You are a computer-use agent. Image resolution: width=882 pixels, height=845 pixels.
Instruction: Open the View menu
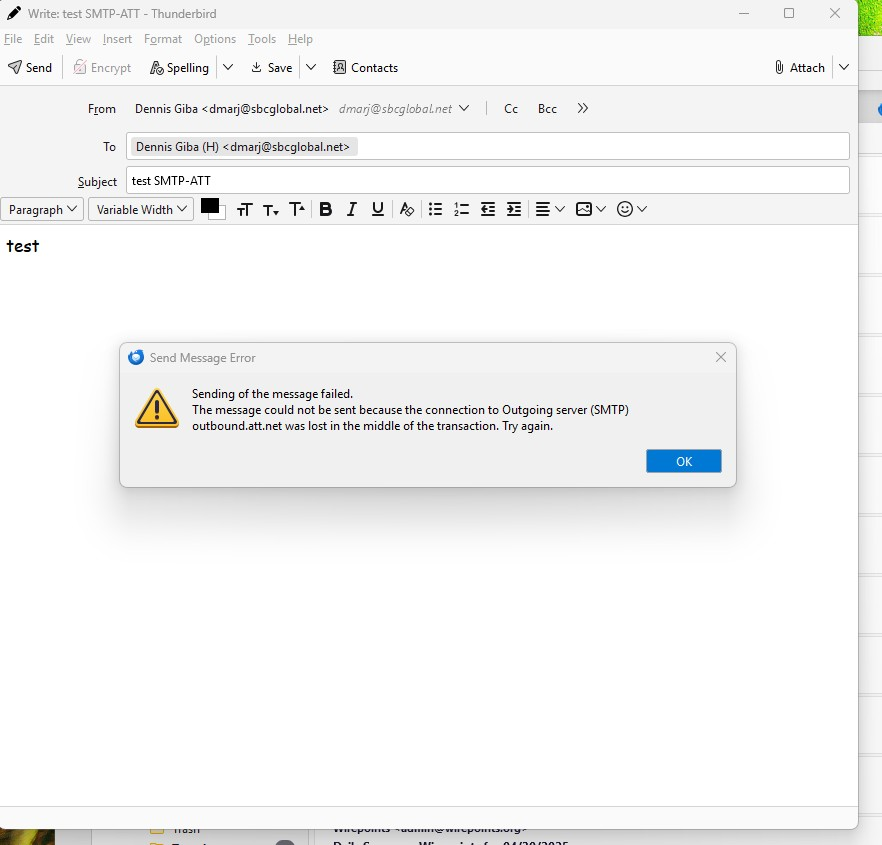pos(78,39)
